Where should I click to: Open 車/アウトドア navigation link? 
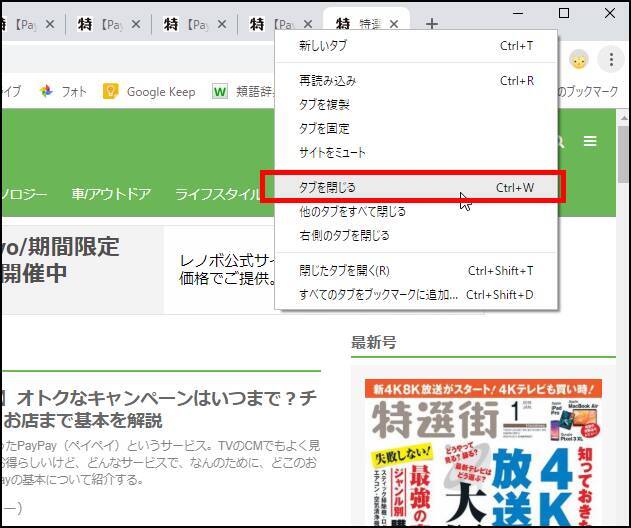click(x=111, y=194)
